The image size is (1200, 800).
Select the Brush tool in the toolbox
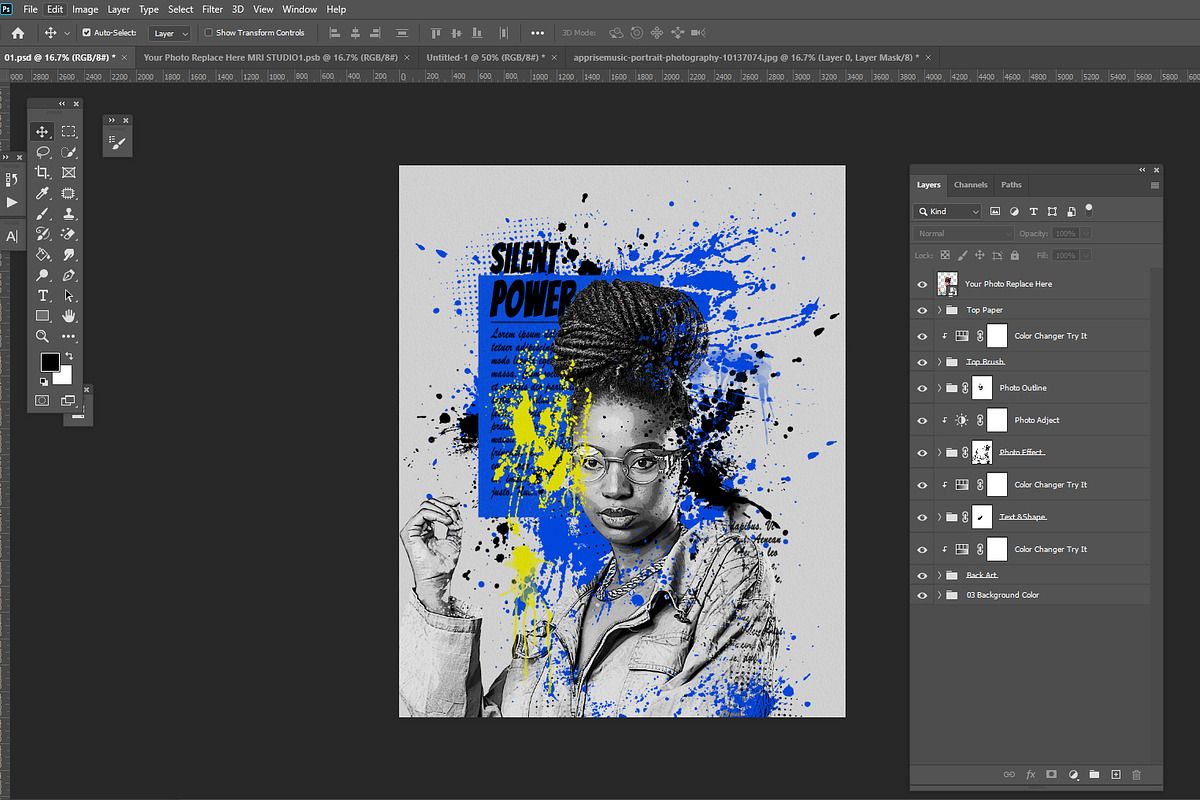point(43,214)
